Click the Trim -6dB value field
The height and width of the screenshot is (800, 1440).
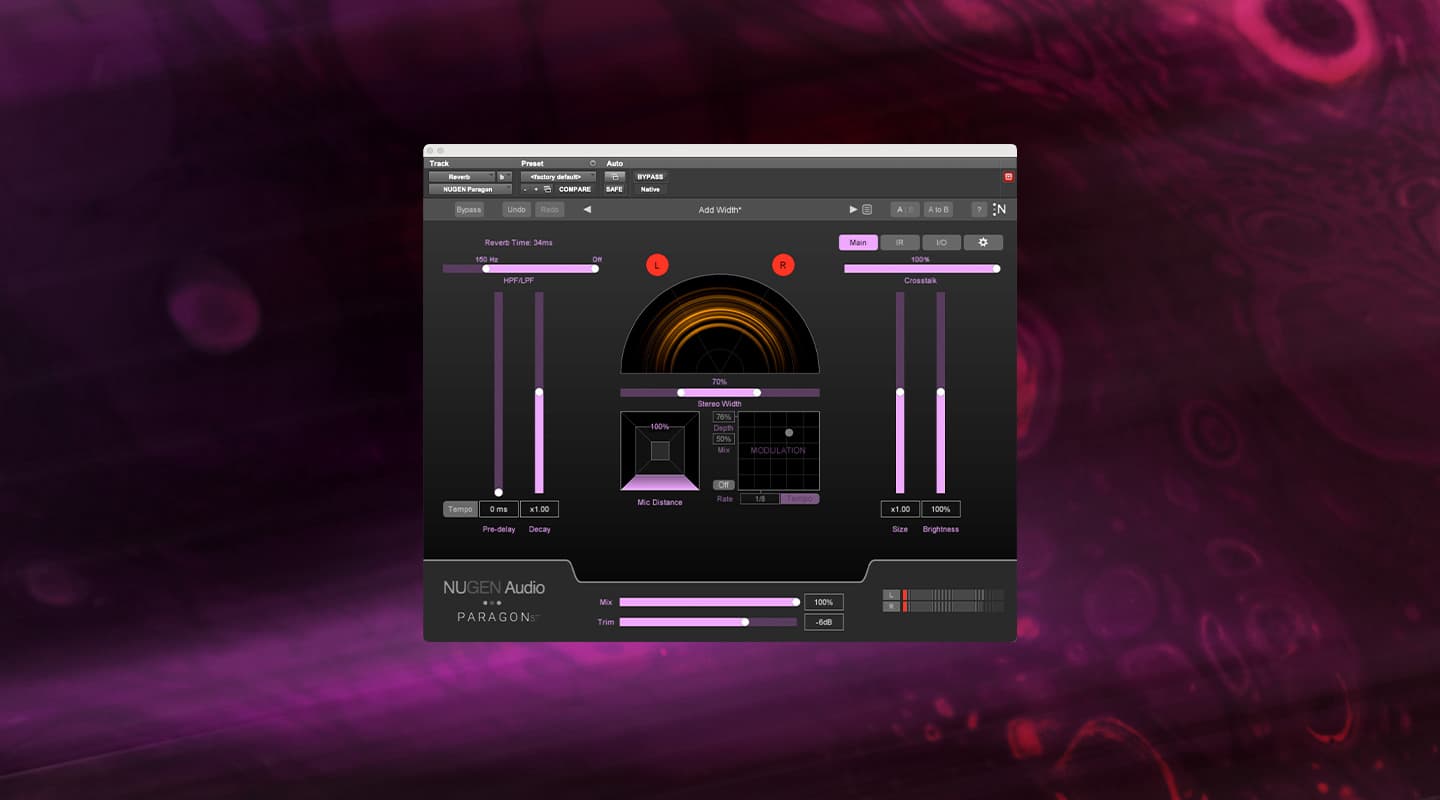[824, 622]
